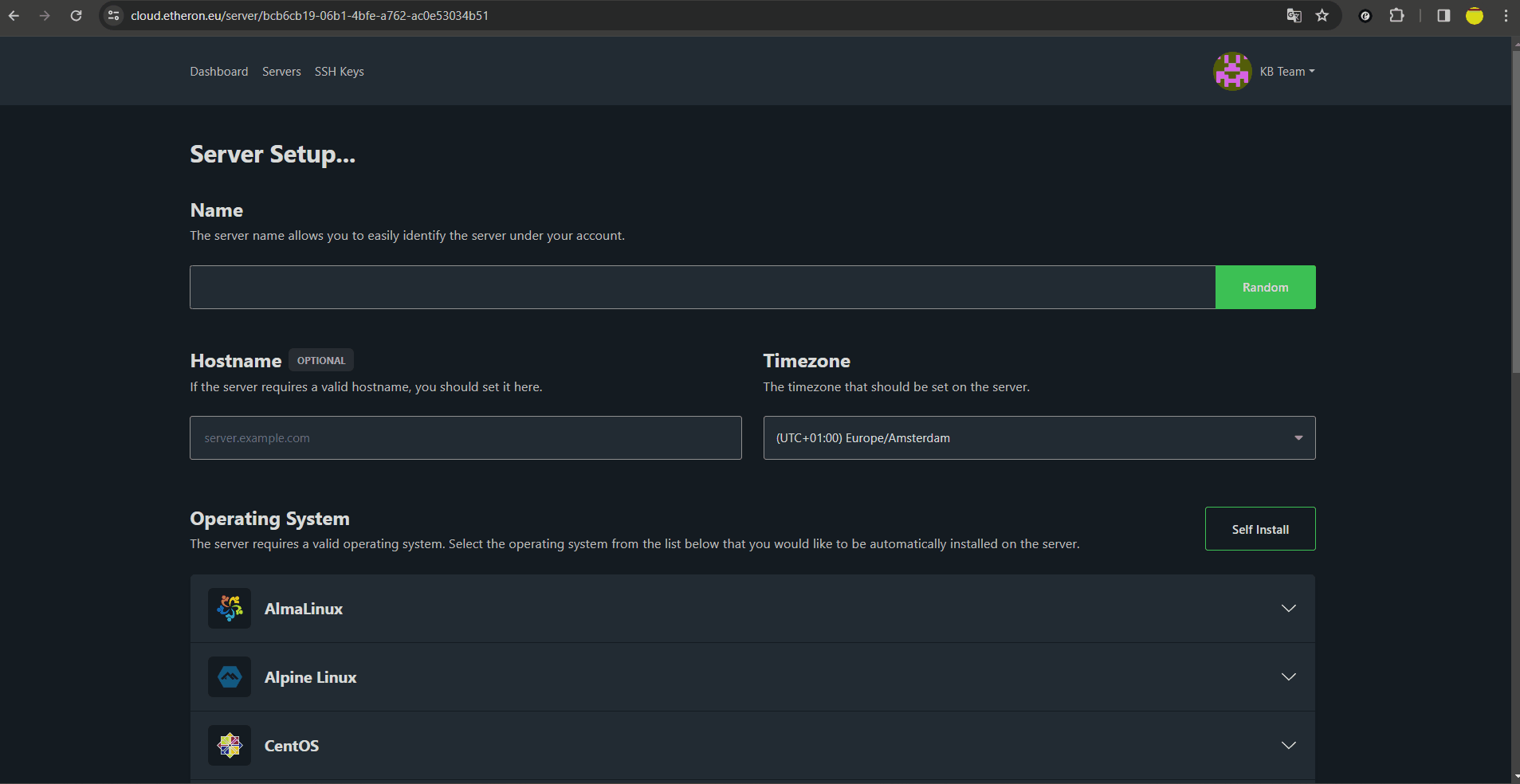
Task: Expand the CentOS row chevron
Action: [x=1288, y=746]
